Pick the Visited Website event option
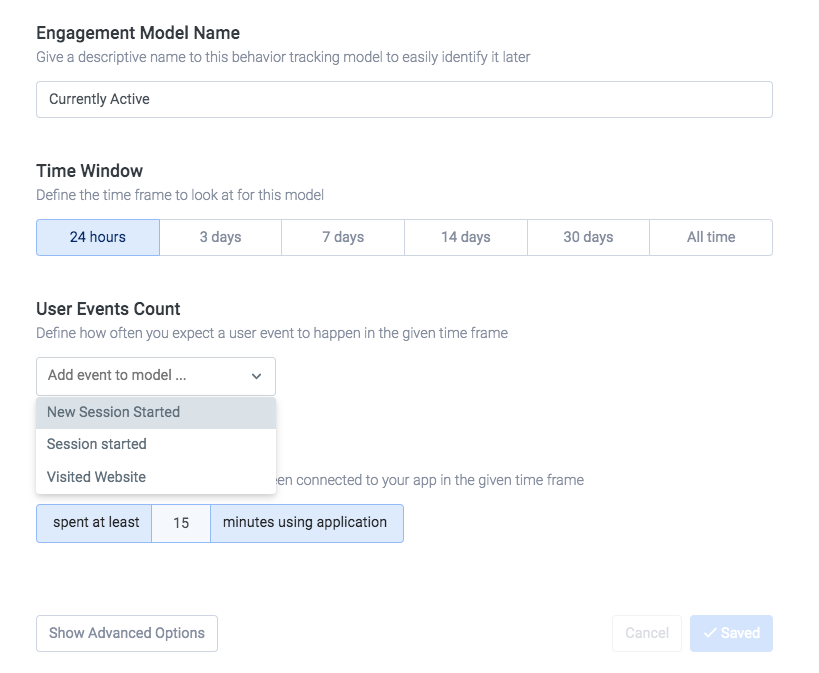819x673 pixels. 156,477
